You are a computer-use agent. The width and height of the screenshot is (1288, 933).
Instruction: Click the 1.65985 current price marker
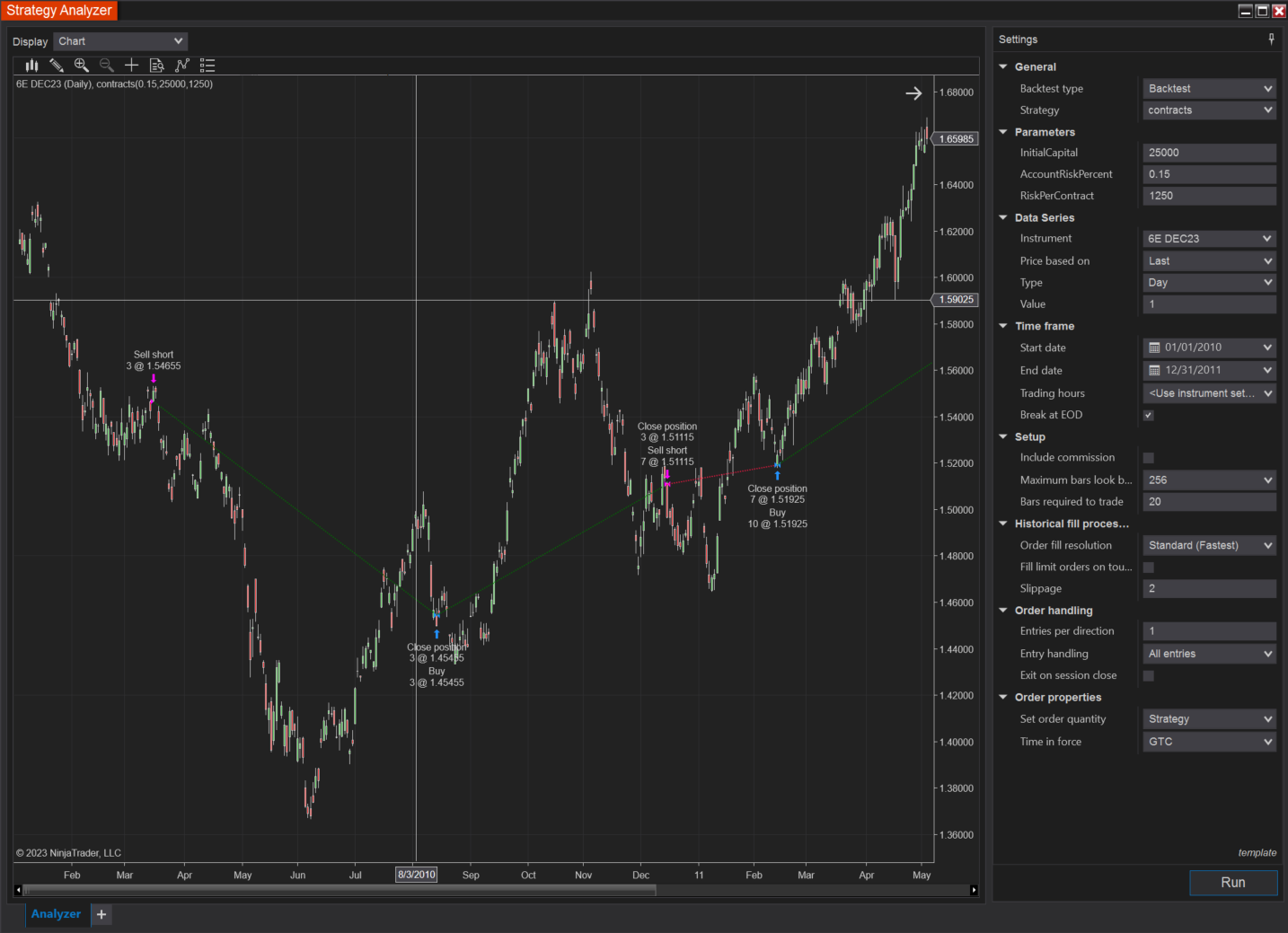[956, 139]
